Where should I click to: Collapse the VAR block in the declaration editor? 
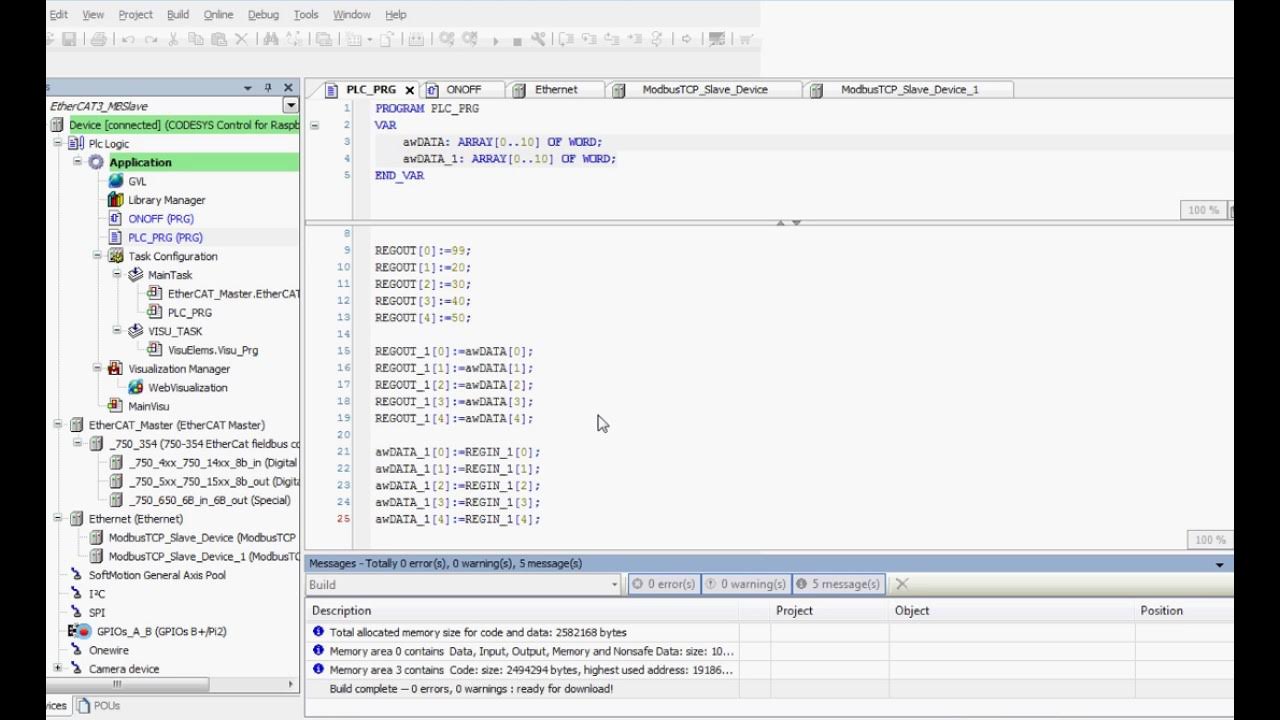pyautogui.click(x=314, y=125)
